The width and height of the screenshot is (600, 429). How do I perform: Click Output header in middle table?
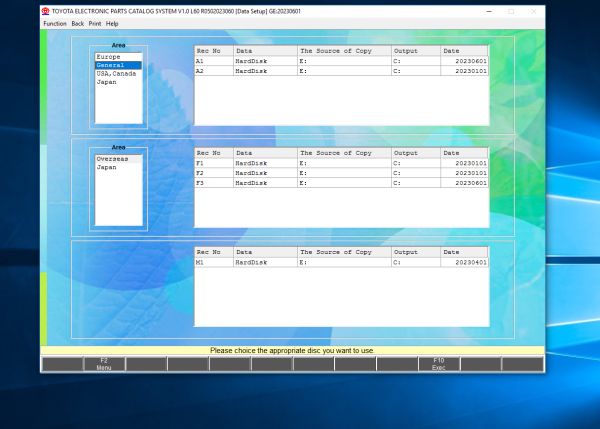416,153
